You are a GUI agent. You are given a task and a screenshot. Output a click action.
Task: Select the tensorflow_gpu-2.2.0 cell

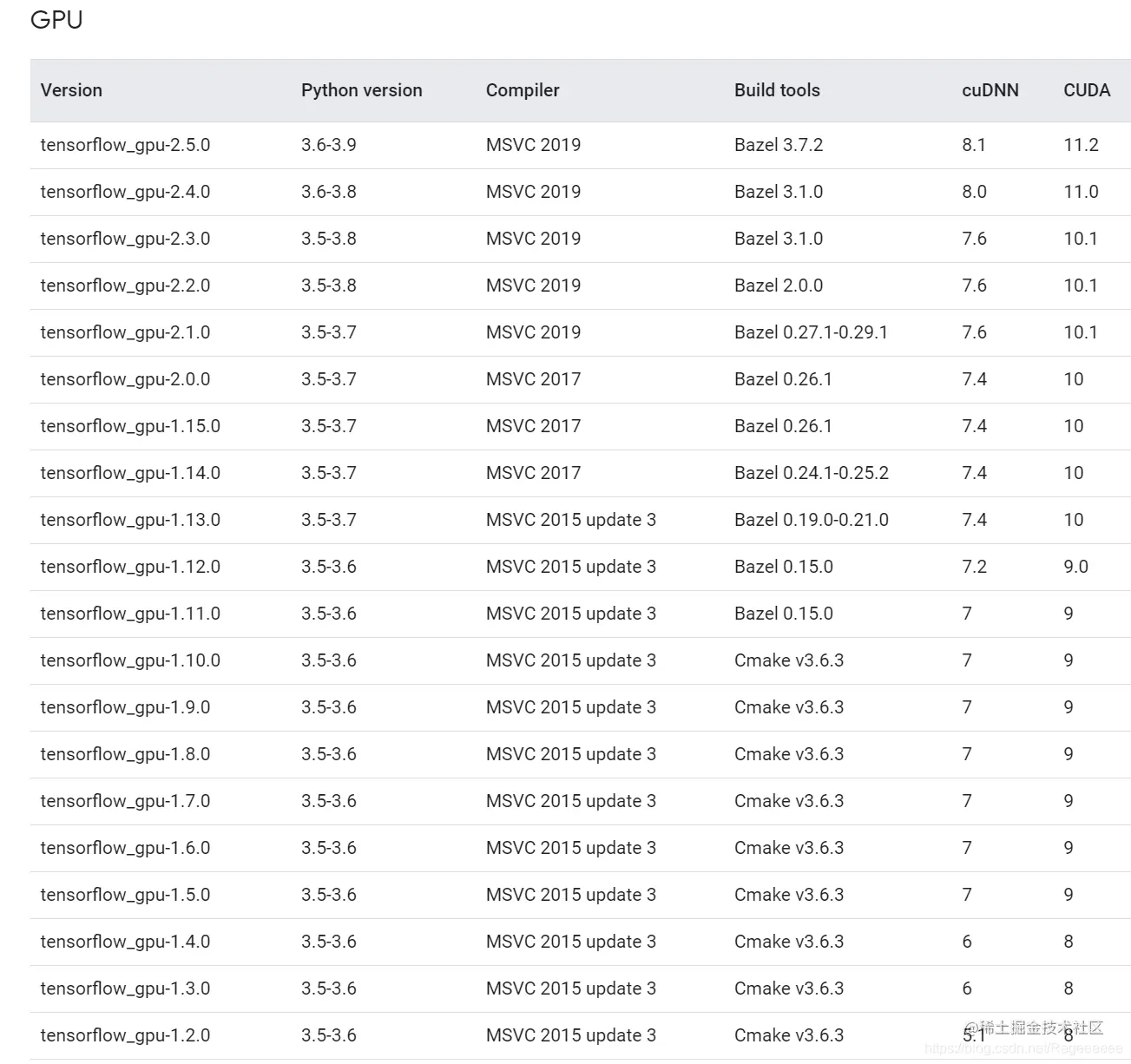125,286
